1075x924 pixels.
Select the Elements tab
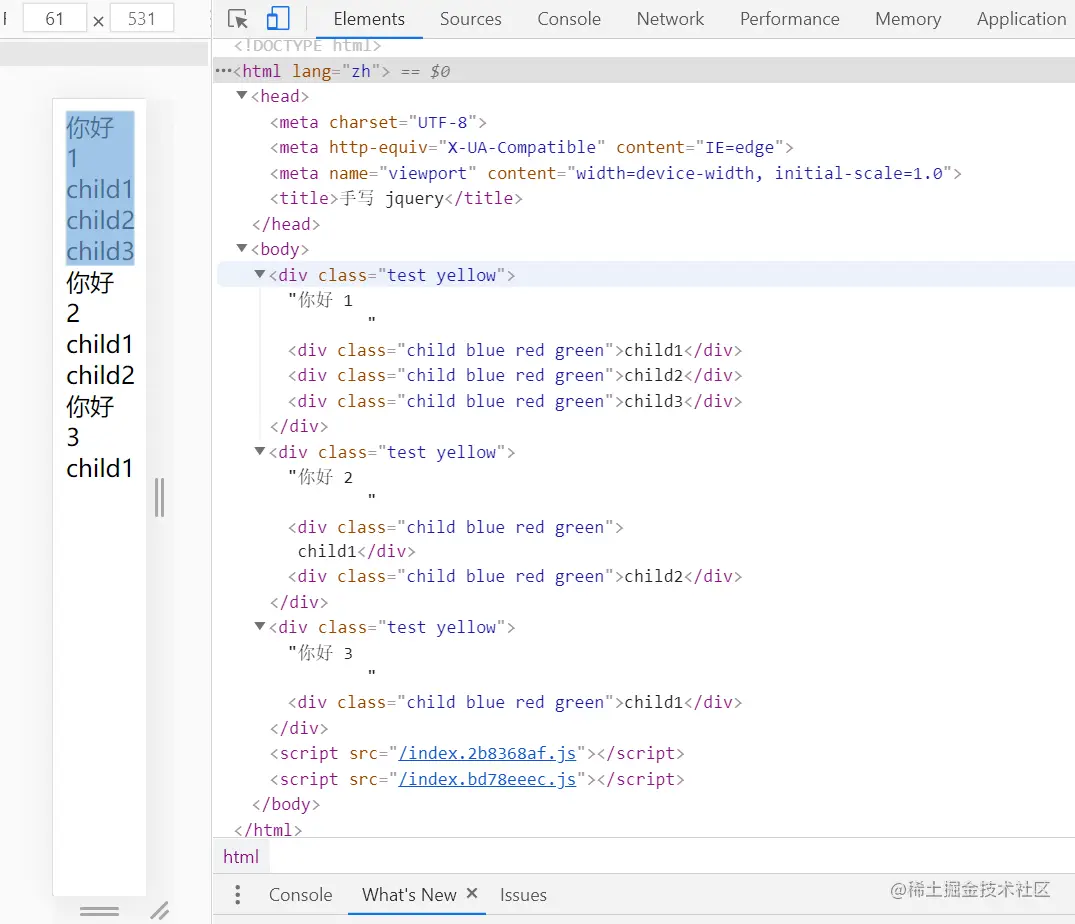369,19
